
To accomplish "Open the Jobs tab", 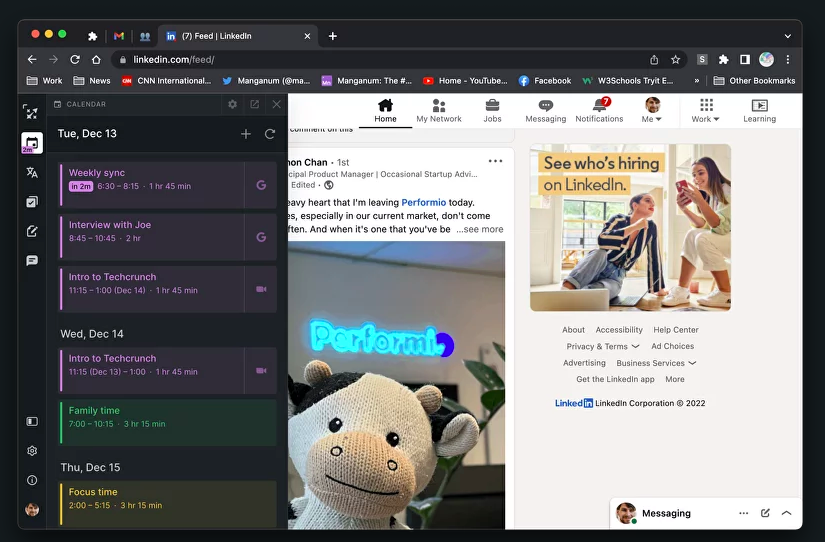I will click(492, 111).
